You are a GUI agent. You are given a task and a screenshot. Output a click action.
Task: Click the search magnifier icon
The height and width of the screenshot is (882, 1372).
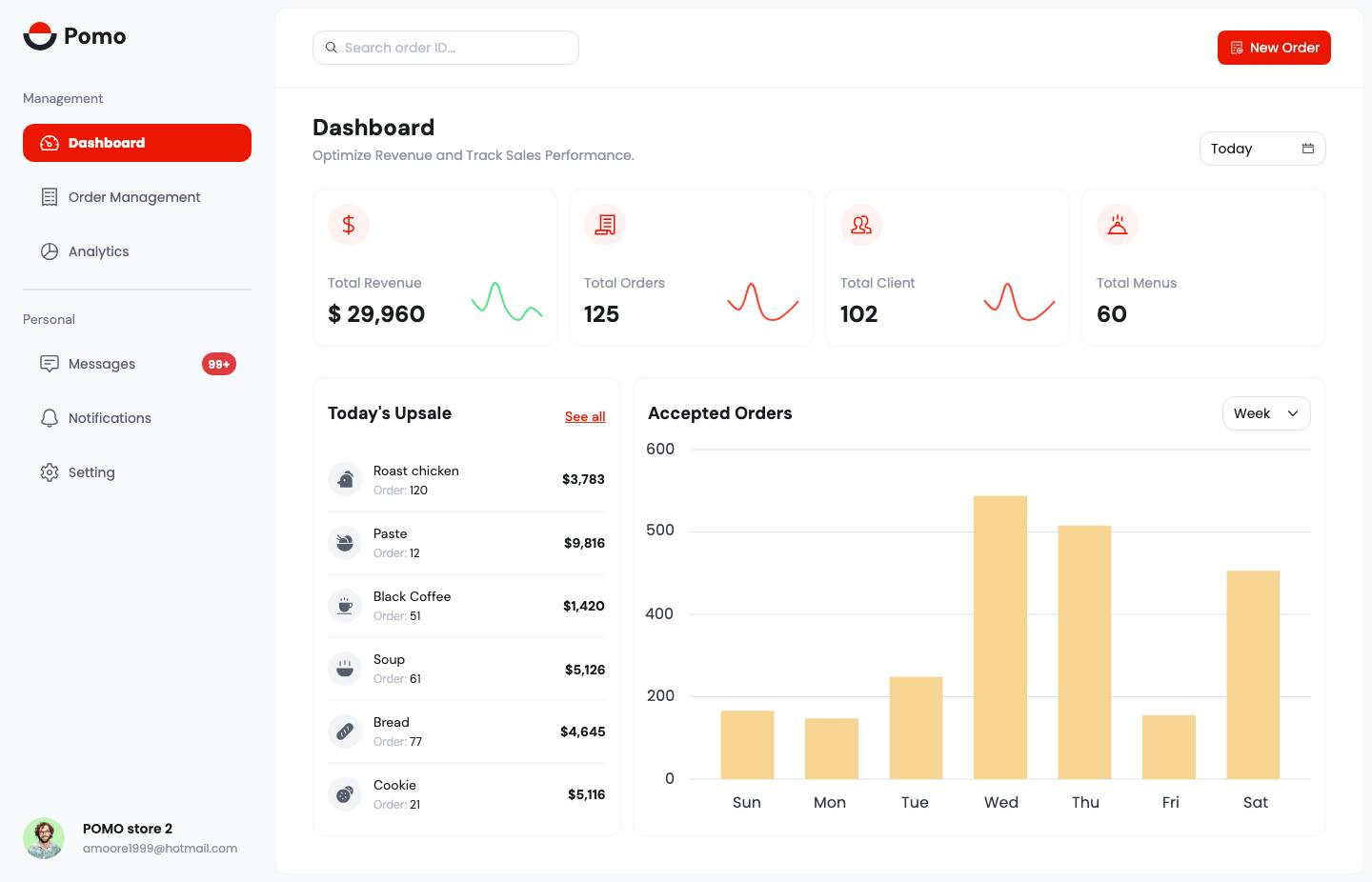coord(332,48)
